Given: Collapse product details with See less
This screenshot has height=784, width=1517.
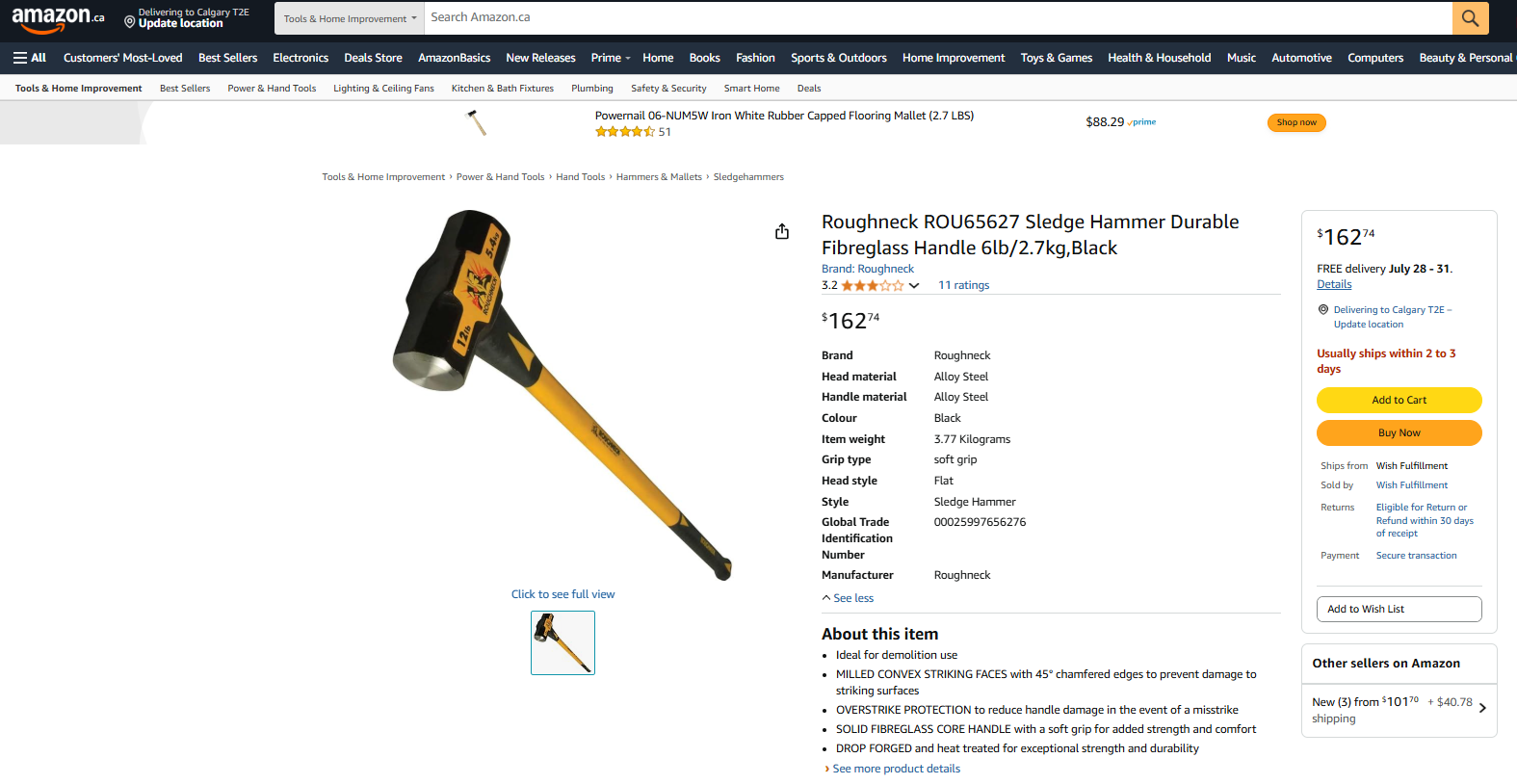Looking at the screenshot, I should [x=848, y=598].
